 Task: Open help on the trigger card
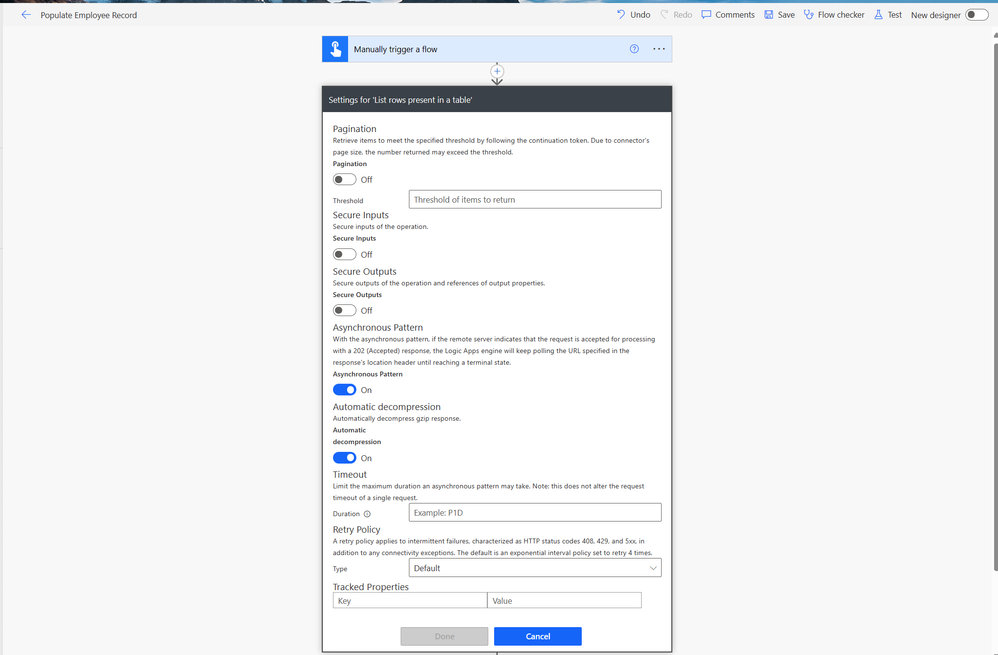[x=634, y=49]
